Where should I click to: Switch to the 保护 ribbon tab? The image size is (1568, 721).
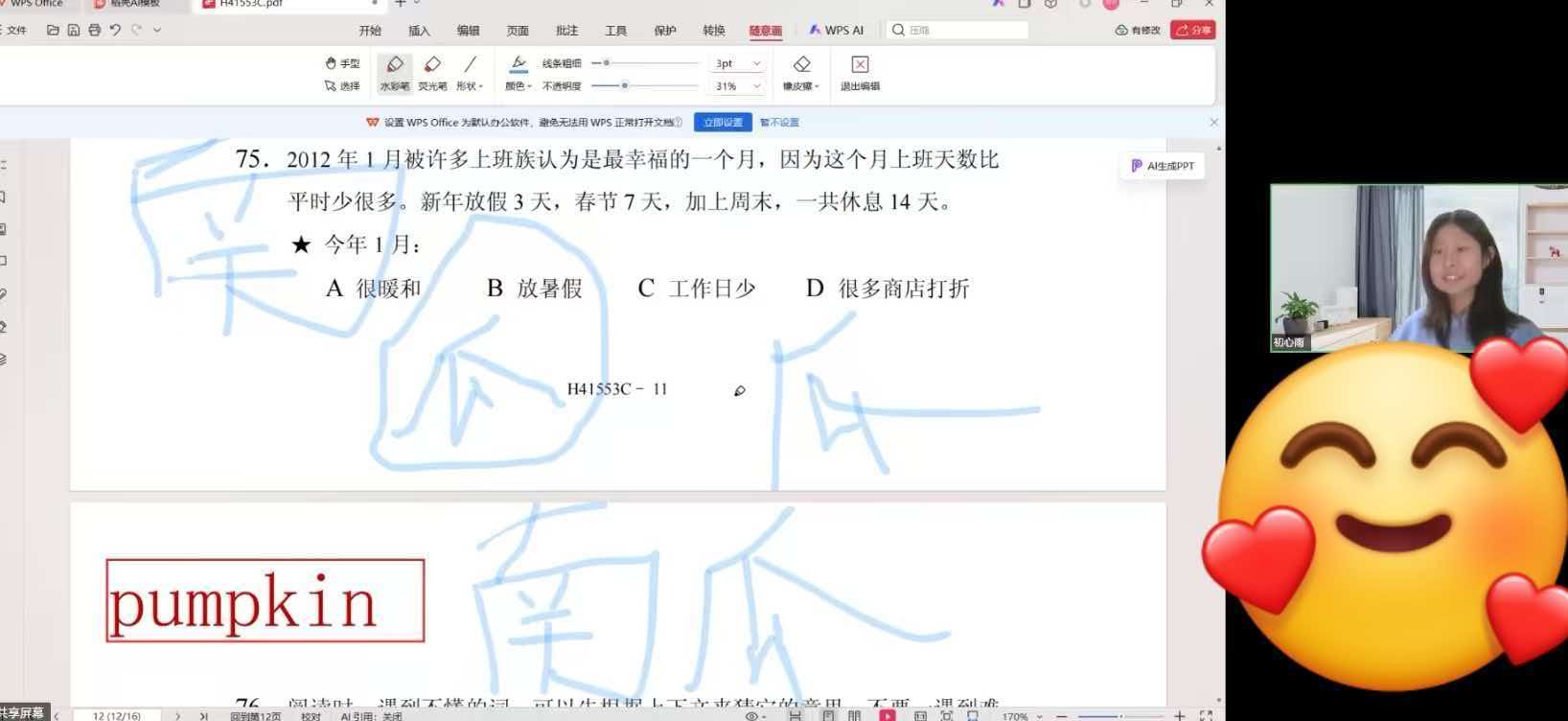point(664,31)
